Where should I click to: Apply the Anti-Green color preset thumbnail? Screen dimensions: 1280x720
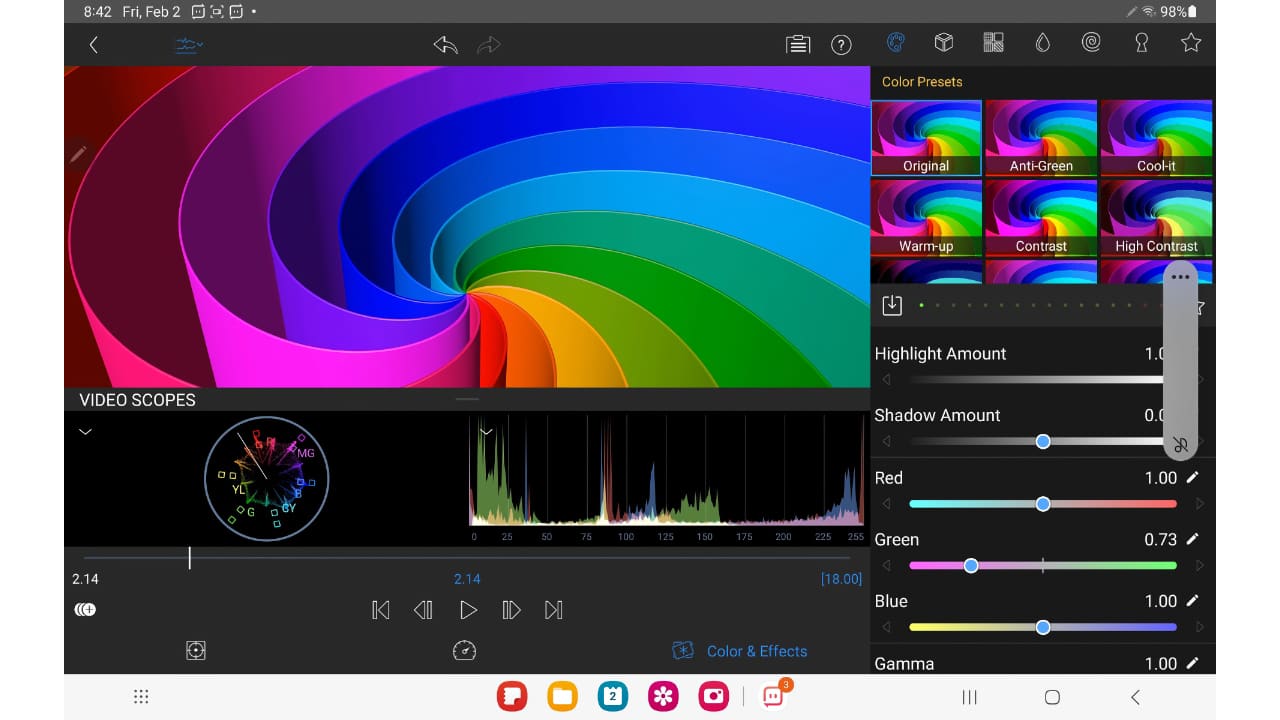click(1041, 138)
